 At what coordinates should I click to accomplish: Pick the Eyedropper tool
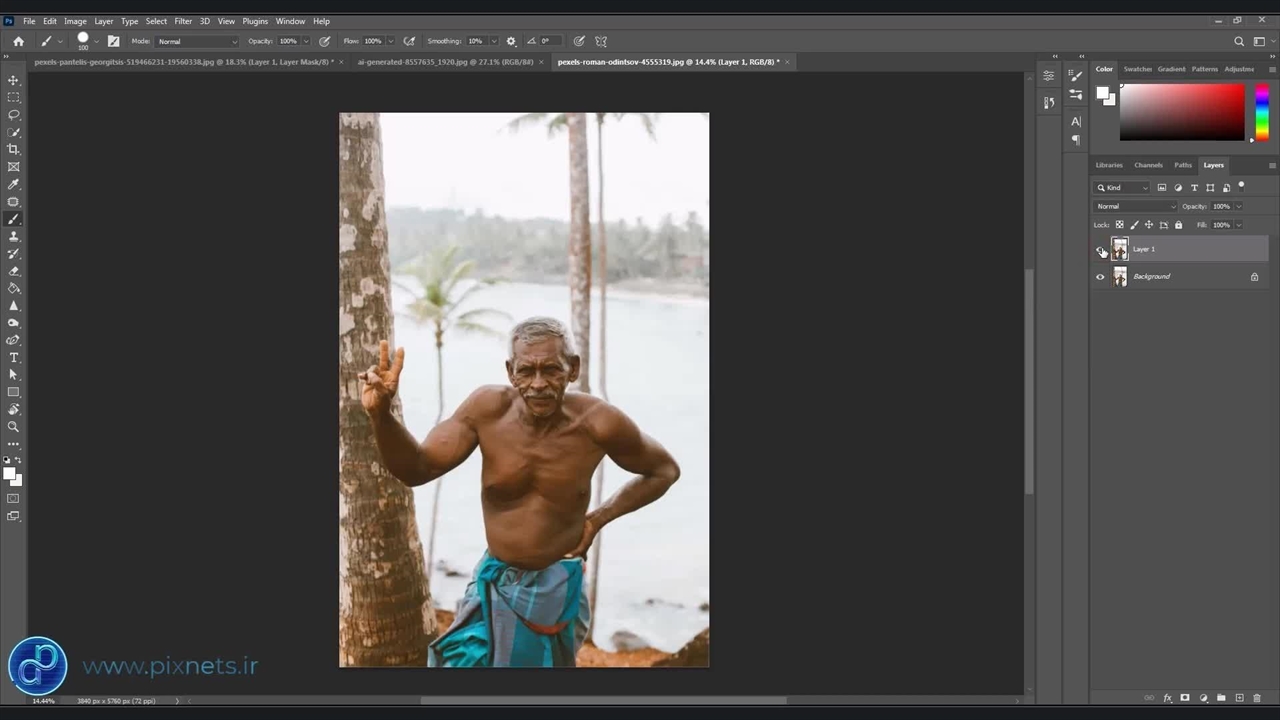(13, 185)
